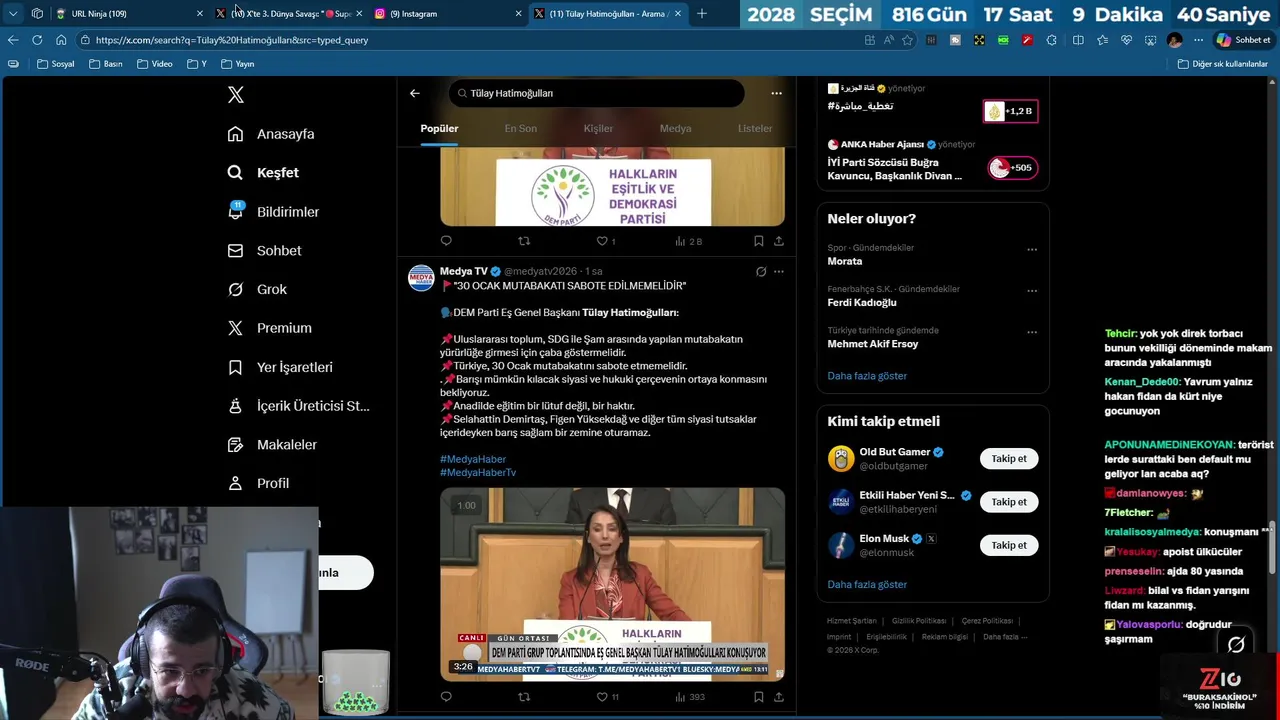Switch to the URL Ninja browser tab
1280x720 pixels.
[x=128, y=13]
